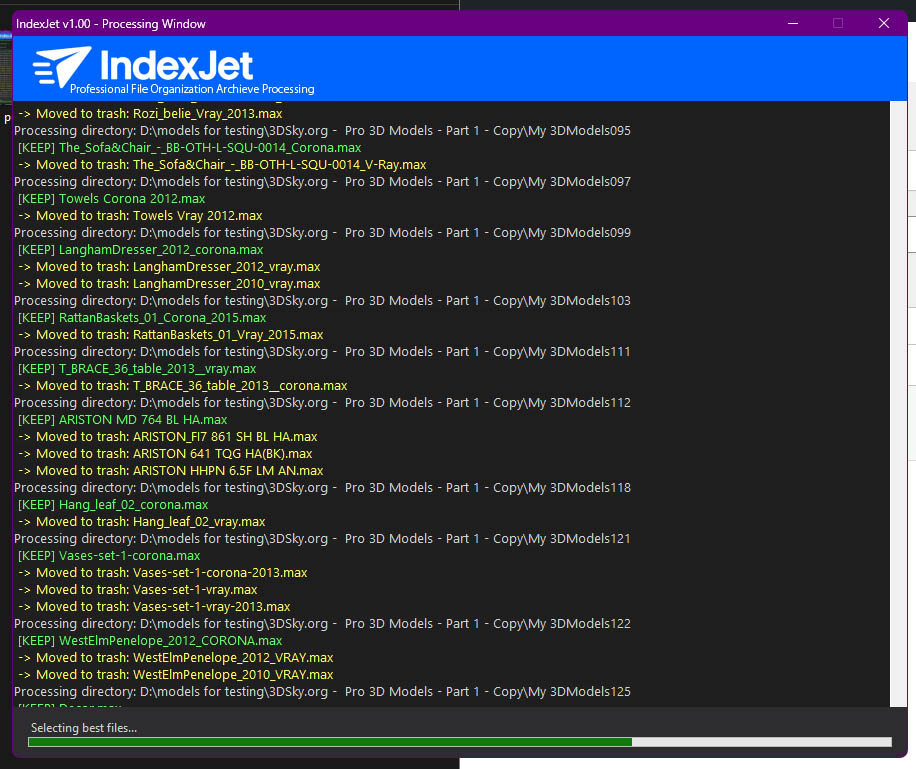Close the IndexJet Processing Window
The image size is (916, 769).
click(884, 23)
